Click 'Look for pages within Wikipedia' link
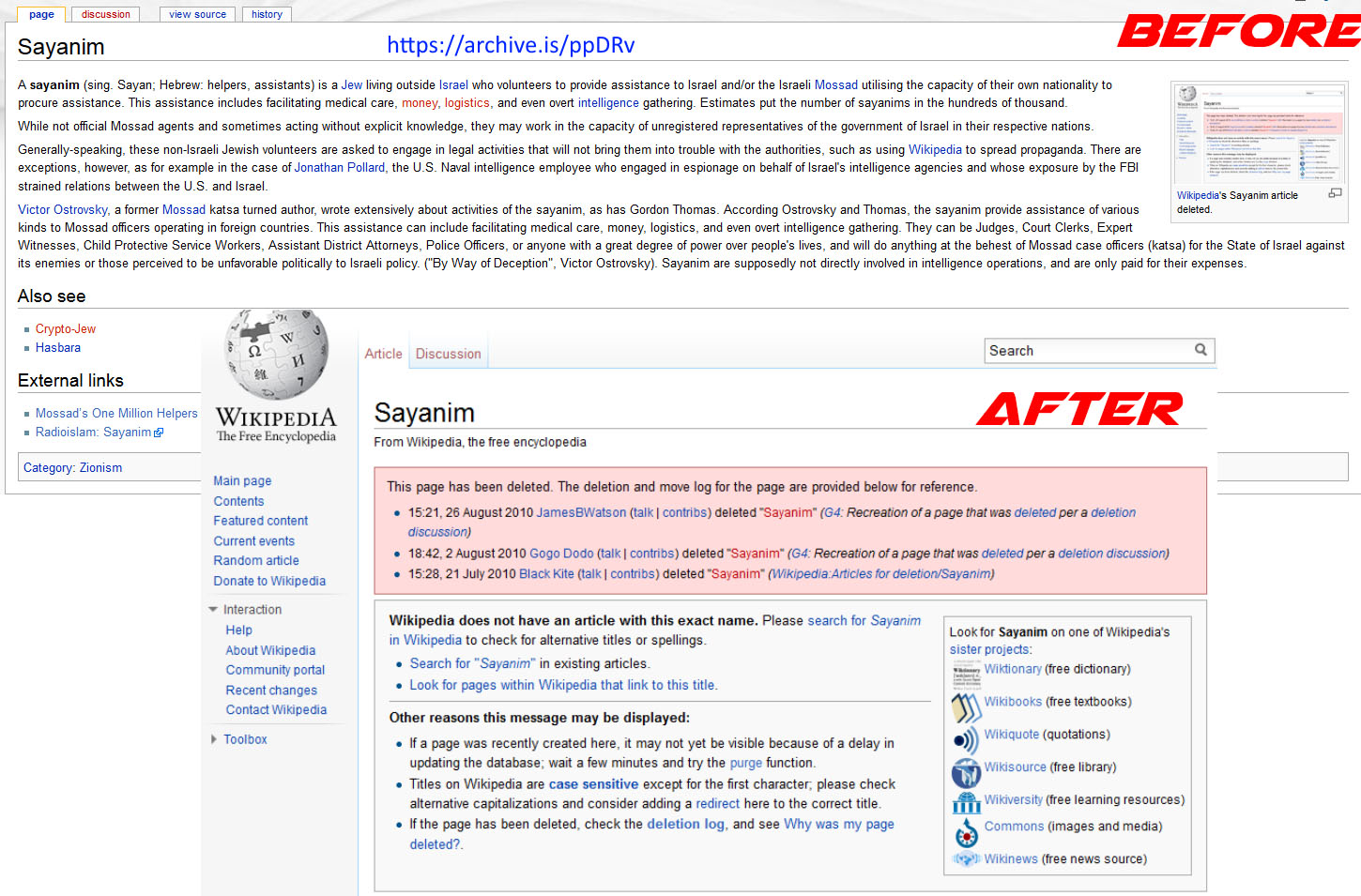The height and width of the screenshot is (896, 1361). (x=563, y=686)
